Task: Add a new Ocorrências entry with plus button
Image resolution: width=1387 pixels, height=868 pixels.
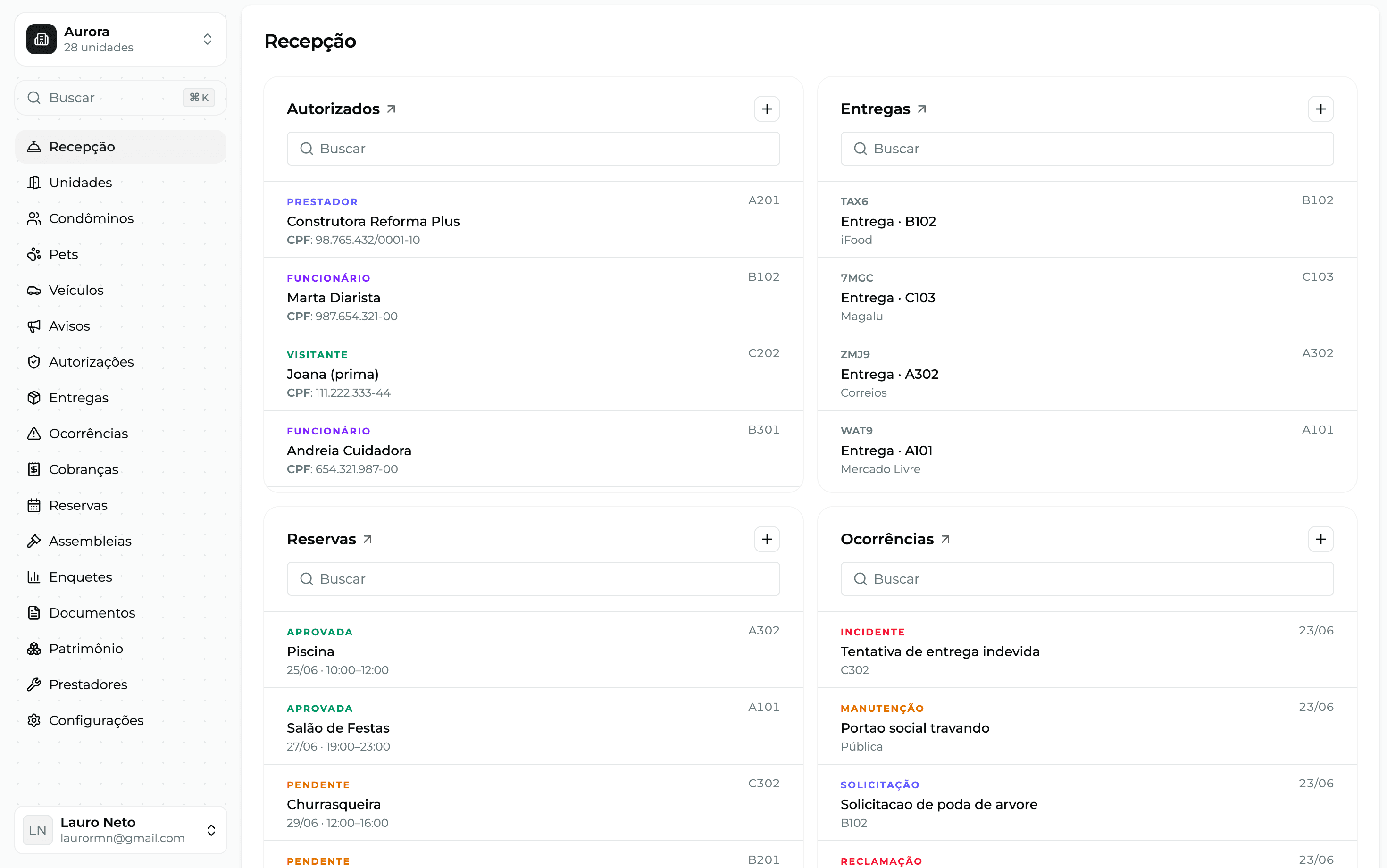Action: (1320, 539)
